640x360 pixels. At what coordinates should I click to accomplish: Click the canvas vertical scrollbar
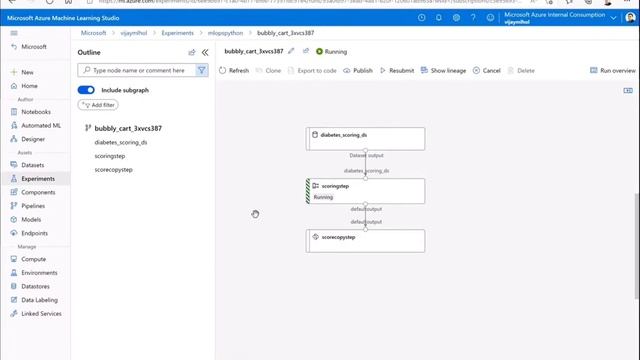pyautogui.click(x=637, y=246)
